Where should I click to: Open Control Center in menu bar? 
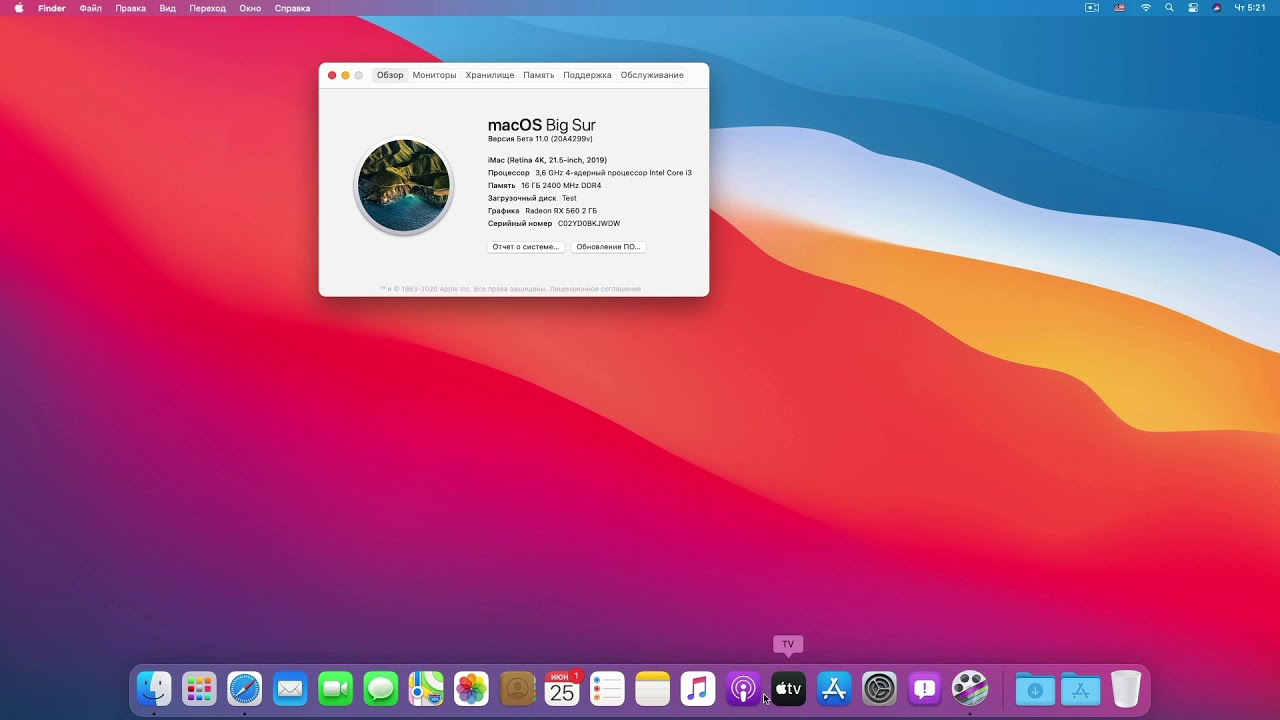point(1193,8)
